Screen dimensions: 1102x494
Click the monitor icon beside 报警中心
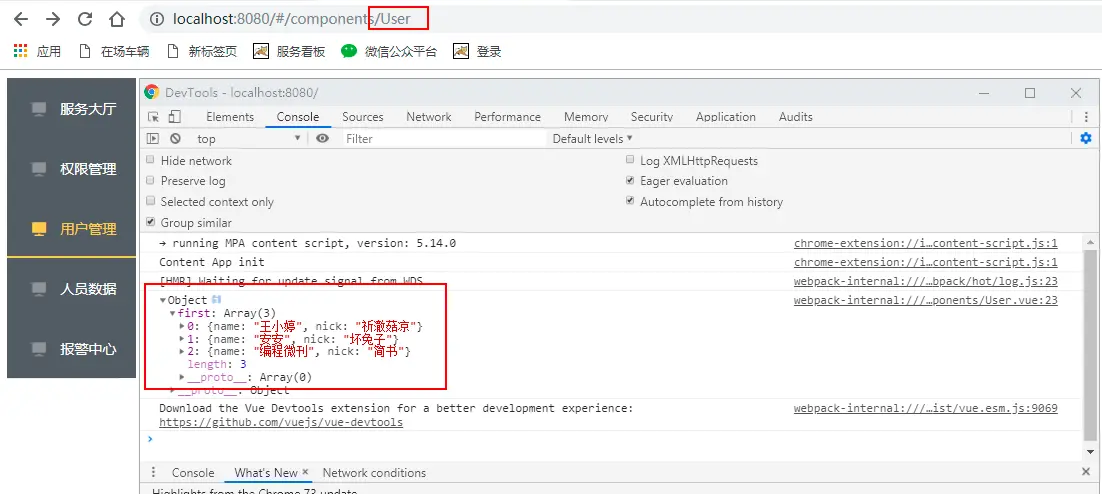[39, 349]
